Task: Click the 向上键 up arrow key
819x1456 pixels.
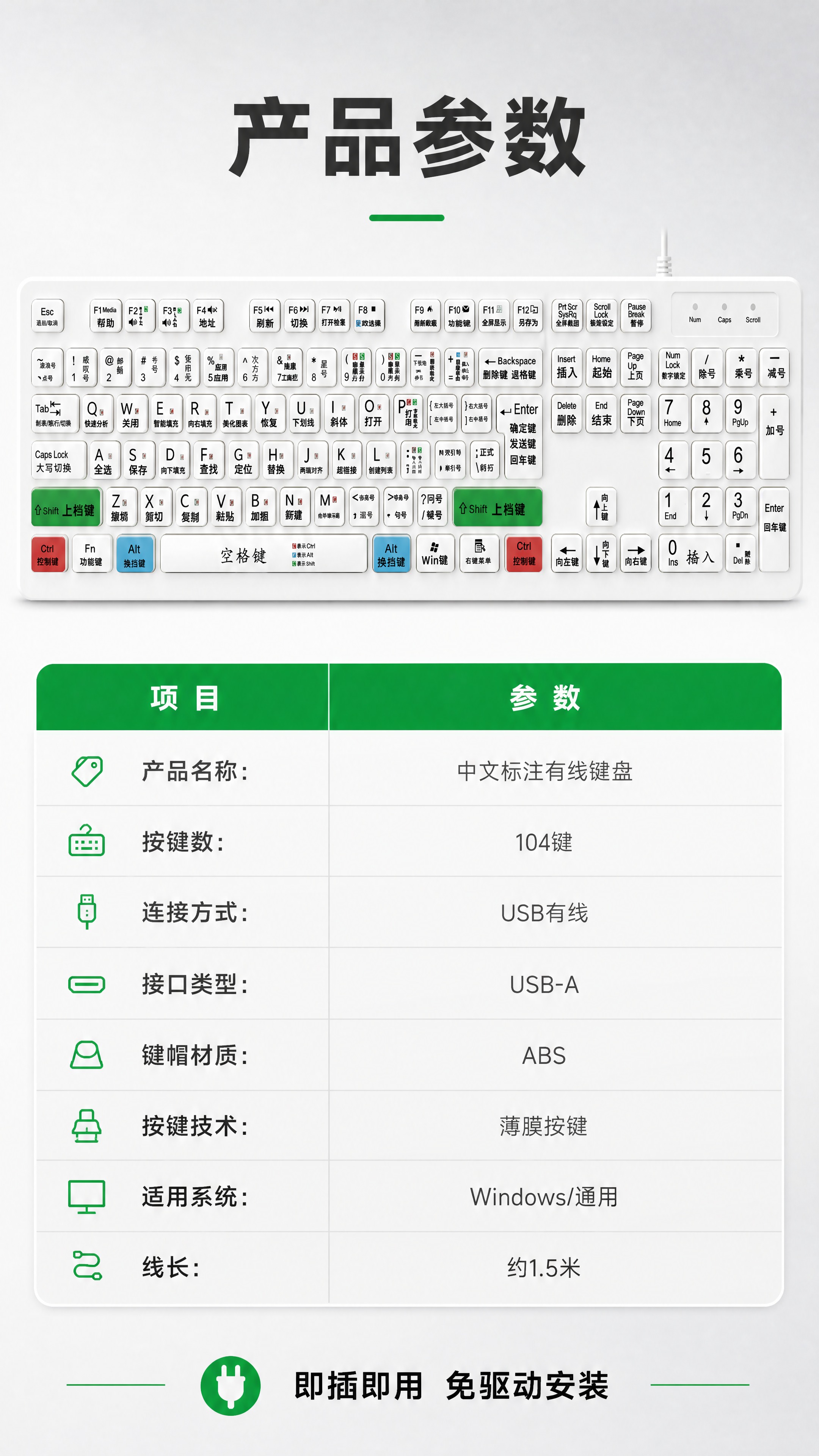Action: pyautogui.click(x=601, y=507)
